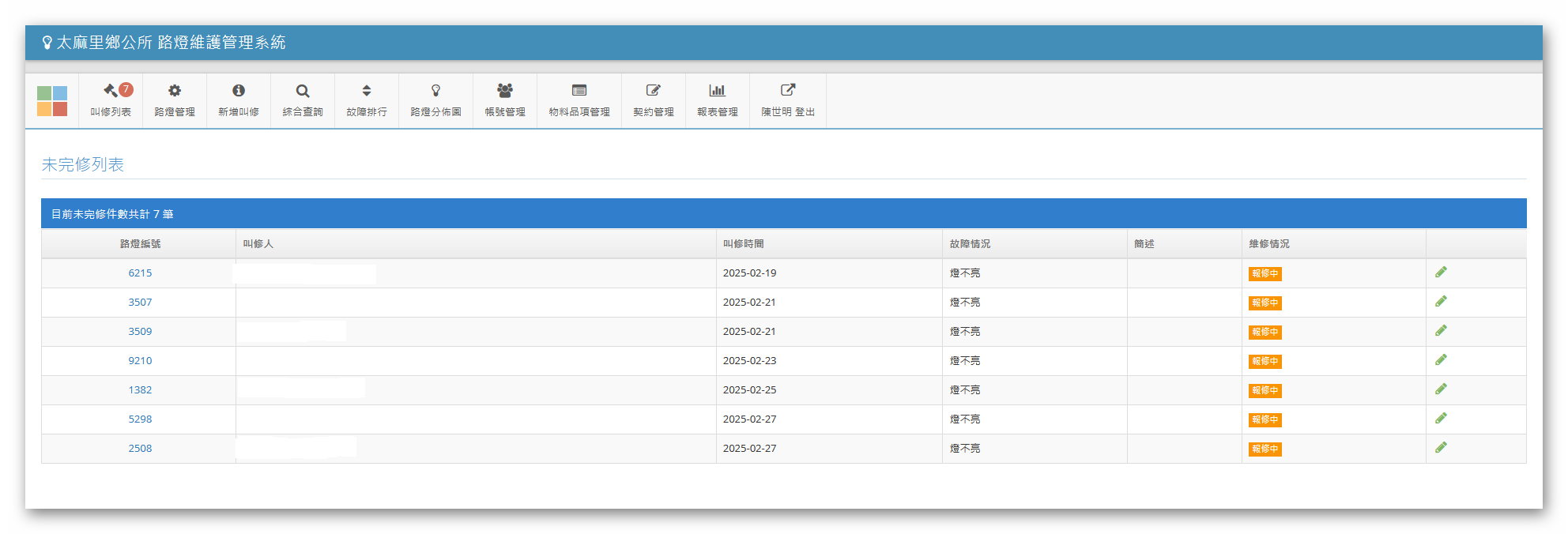Open streetlight number 9210 link
Screen dimensions: 1568x534
(140, 361)
